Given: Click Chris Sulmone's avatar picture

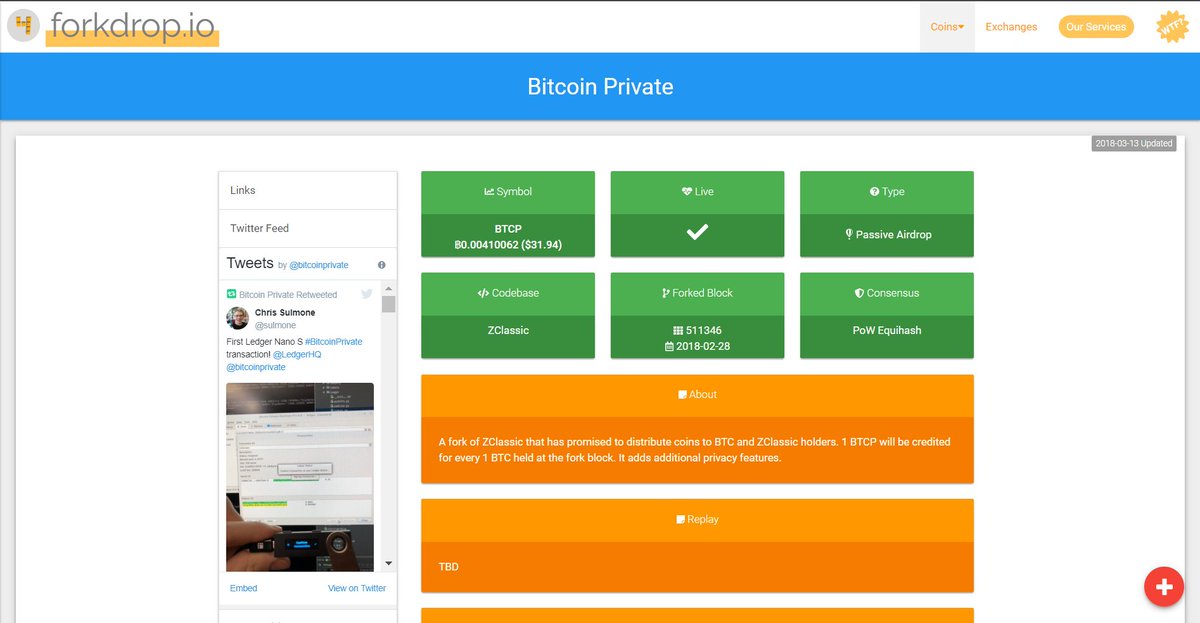Looking at the screenshot, I should tap(238, 318).
